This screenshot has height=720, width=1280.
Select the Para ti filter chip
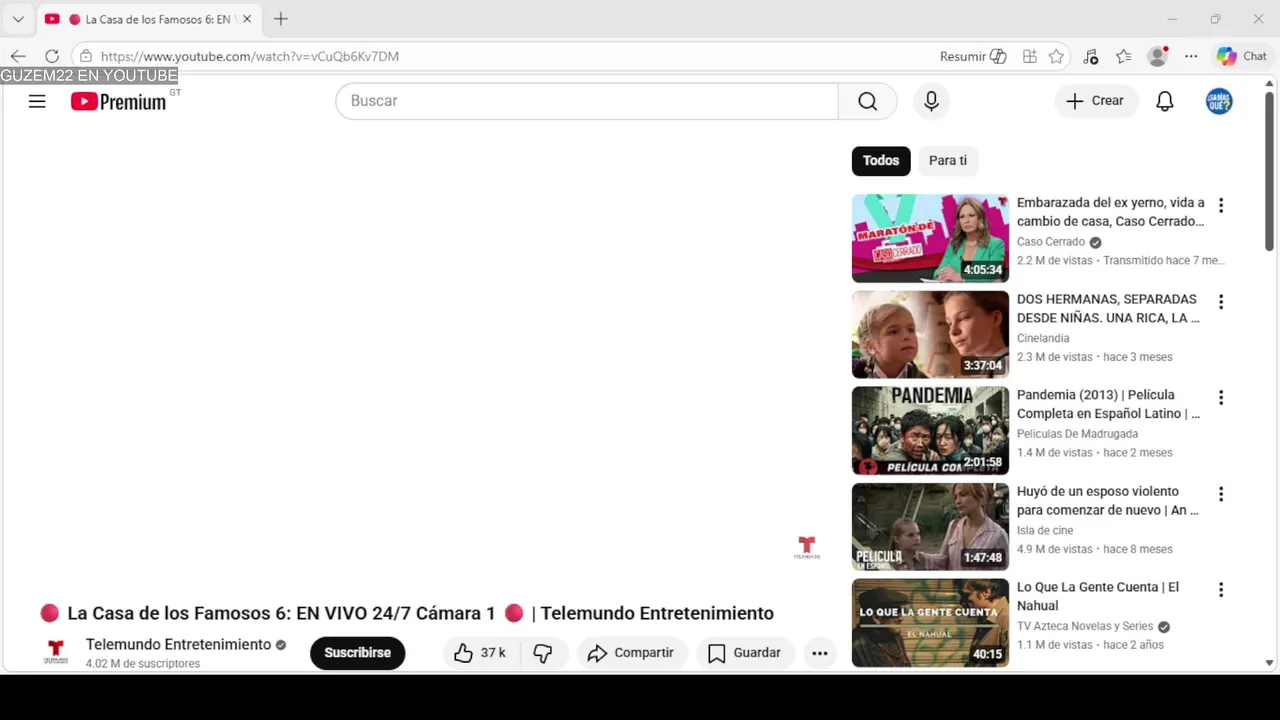948,160
